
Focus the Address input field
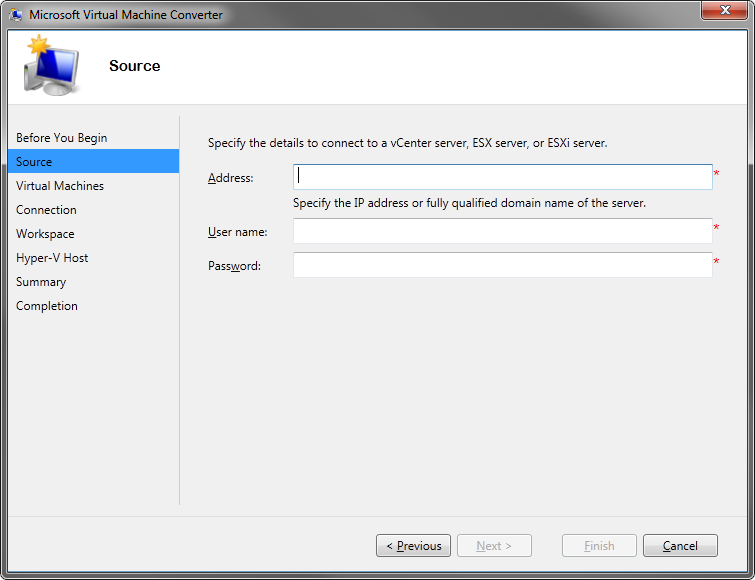(503, 177)
